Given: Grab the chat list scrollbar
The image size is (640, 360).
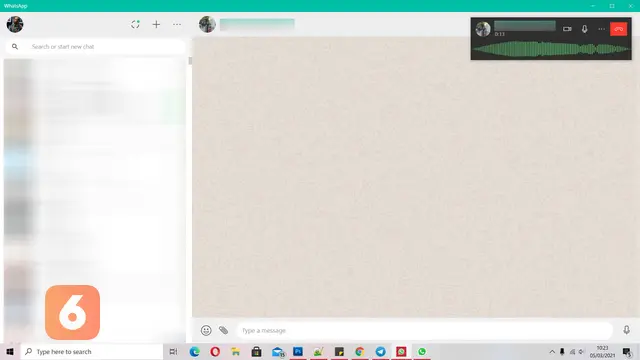Looking at the screenshot, I should click(x=190, y=61).
